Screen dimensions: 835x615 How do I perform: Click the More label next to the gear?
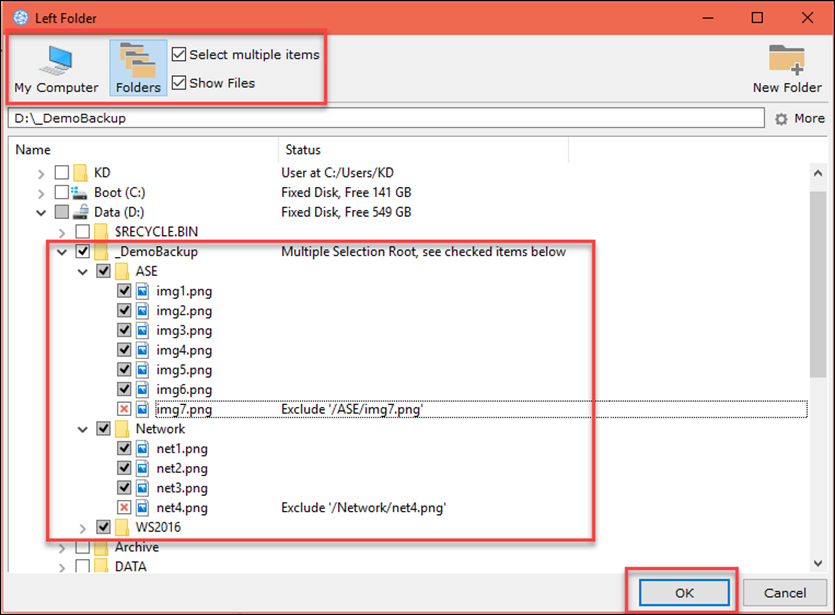point(809,118)
